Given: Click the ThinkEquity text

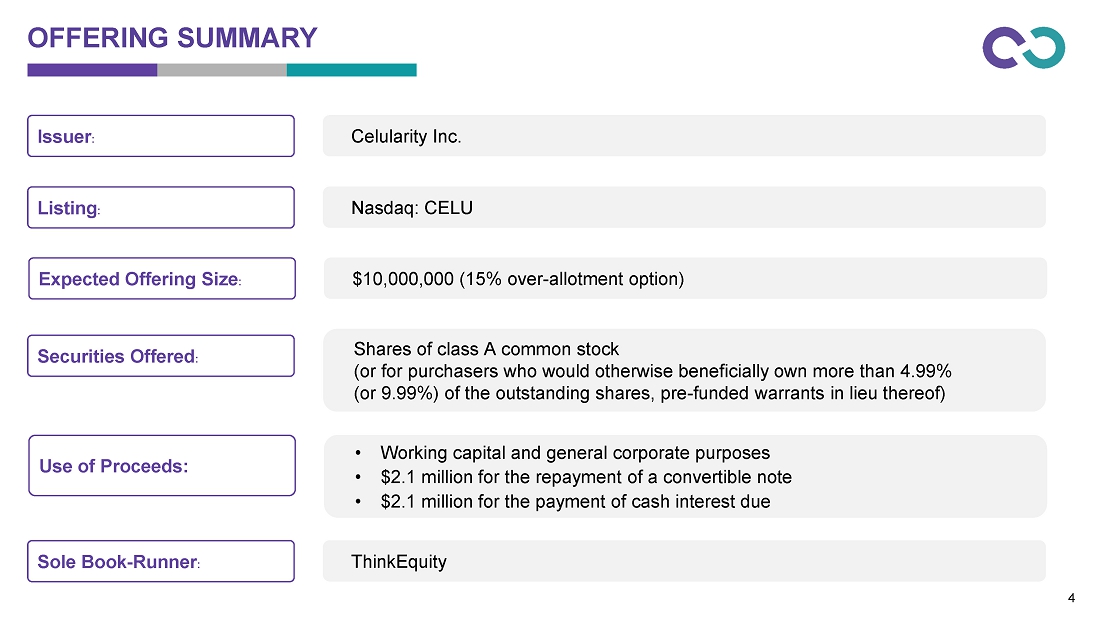Looking at the screenshot, I should [x=399, y=561].
